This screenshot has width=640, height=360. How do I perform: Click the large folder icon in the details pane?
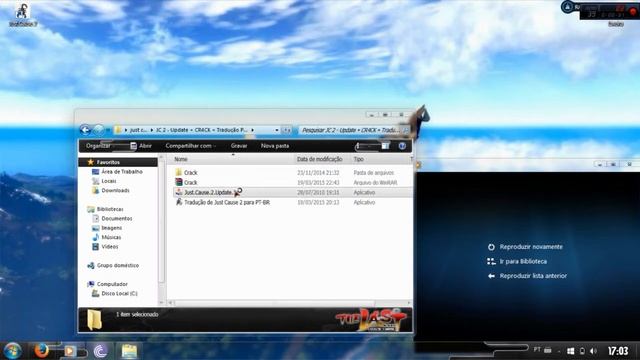point(94,320)
